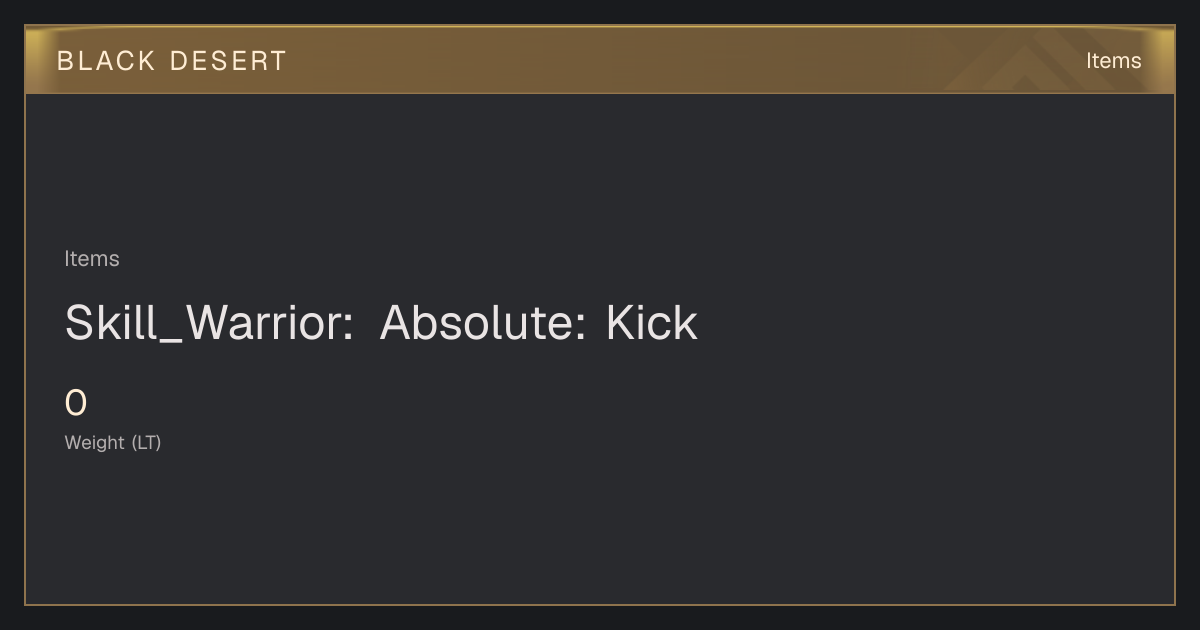Click the BLACK DESERT logo text
Viewport: 1200px width, 630px height.
171,61
